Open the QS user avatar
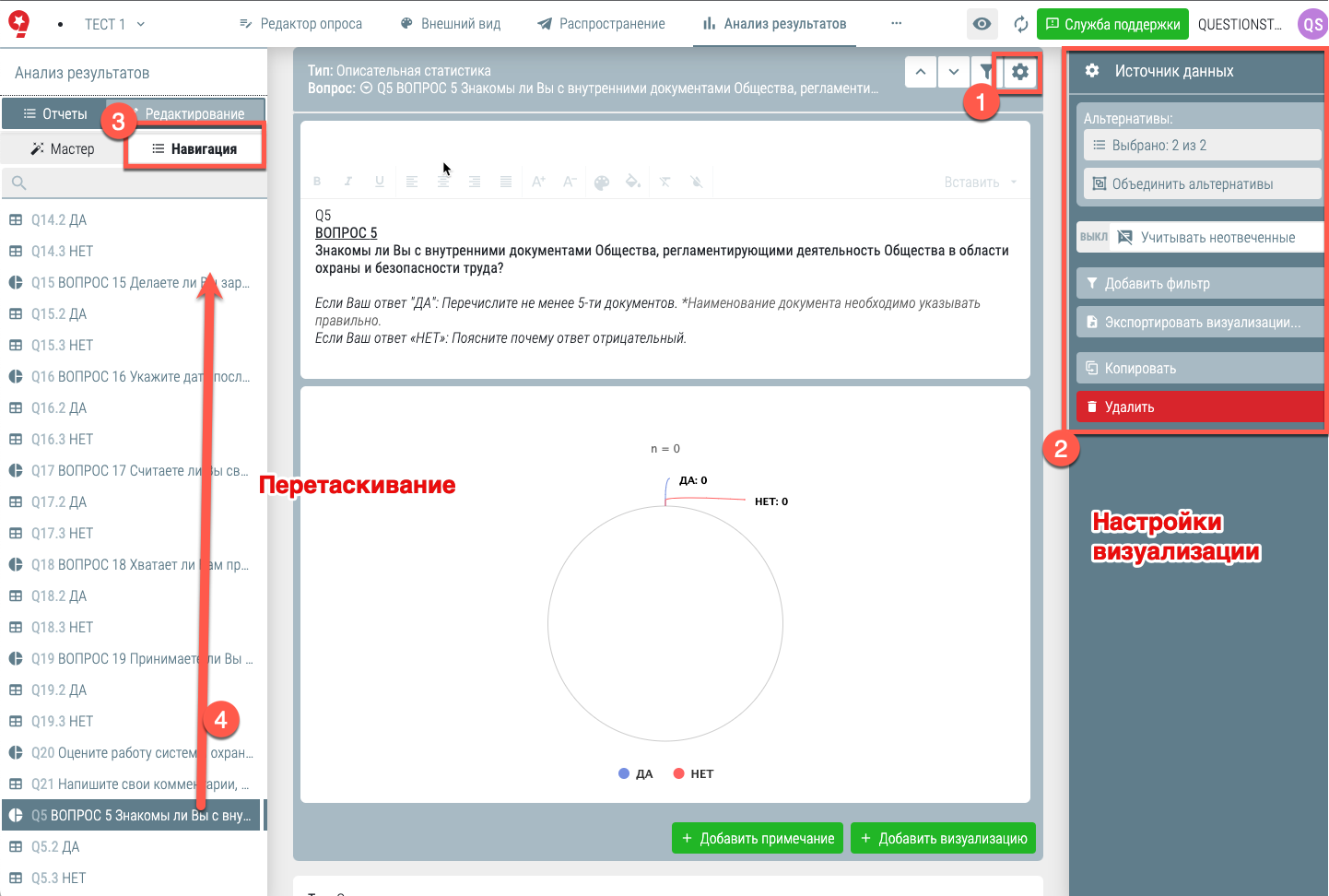1329x896 pixels. tap(1312, 24)
